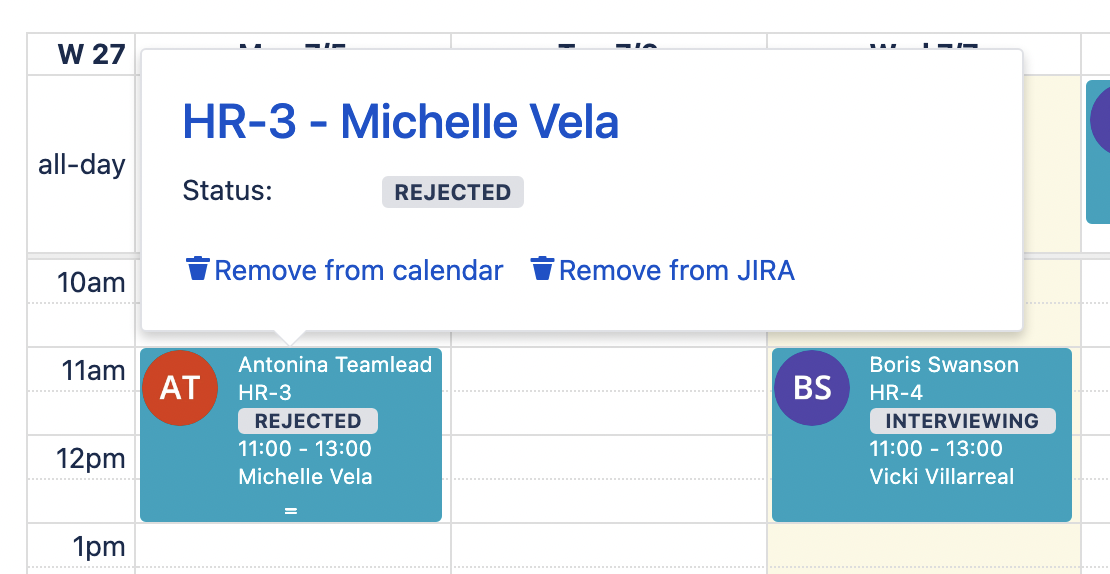Click the 1pm time slot label
Image resolution: width=1110 pixels, height=574 pixels.
tap(98, 547)
